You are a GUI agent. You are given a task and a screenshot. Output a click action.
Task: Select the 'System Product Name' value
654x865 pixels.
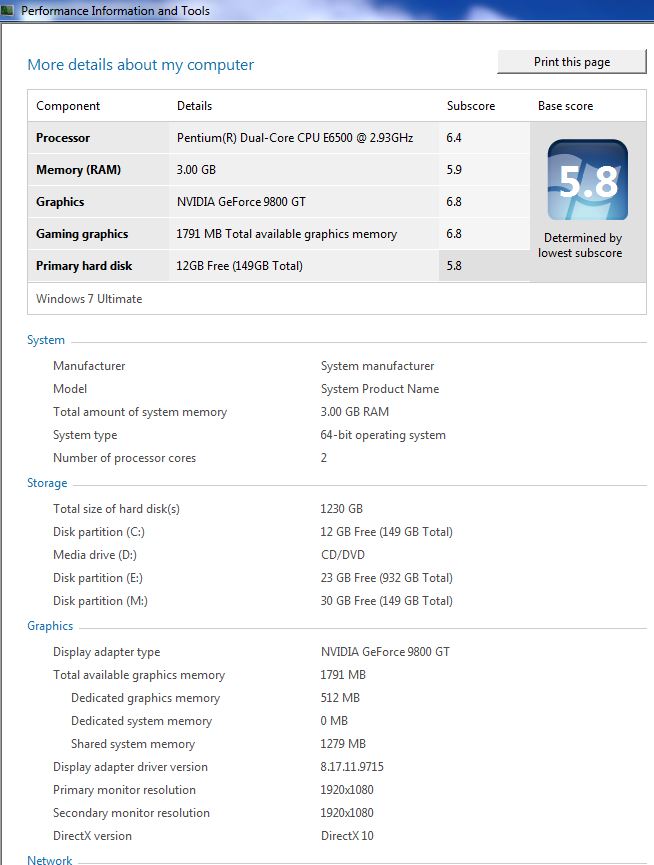pos(380,389)
